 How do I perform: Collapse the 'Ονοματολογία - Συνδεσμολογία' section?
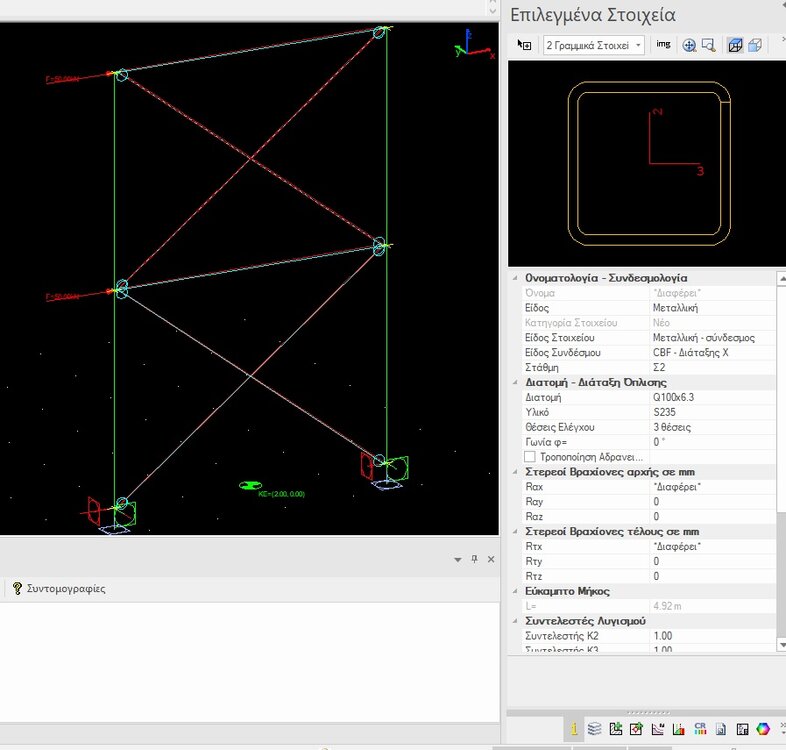pos(516,277)
